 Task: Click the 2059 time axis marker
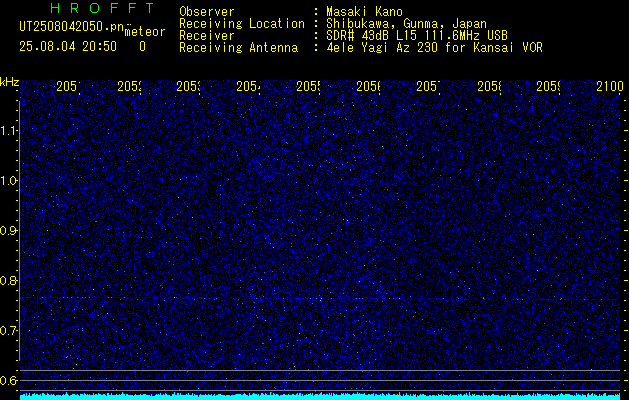(x=548, y=86)
